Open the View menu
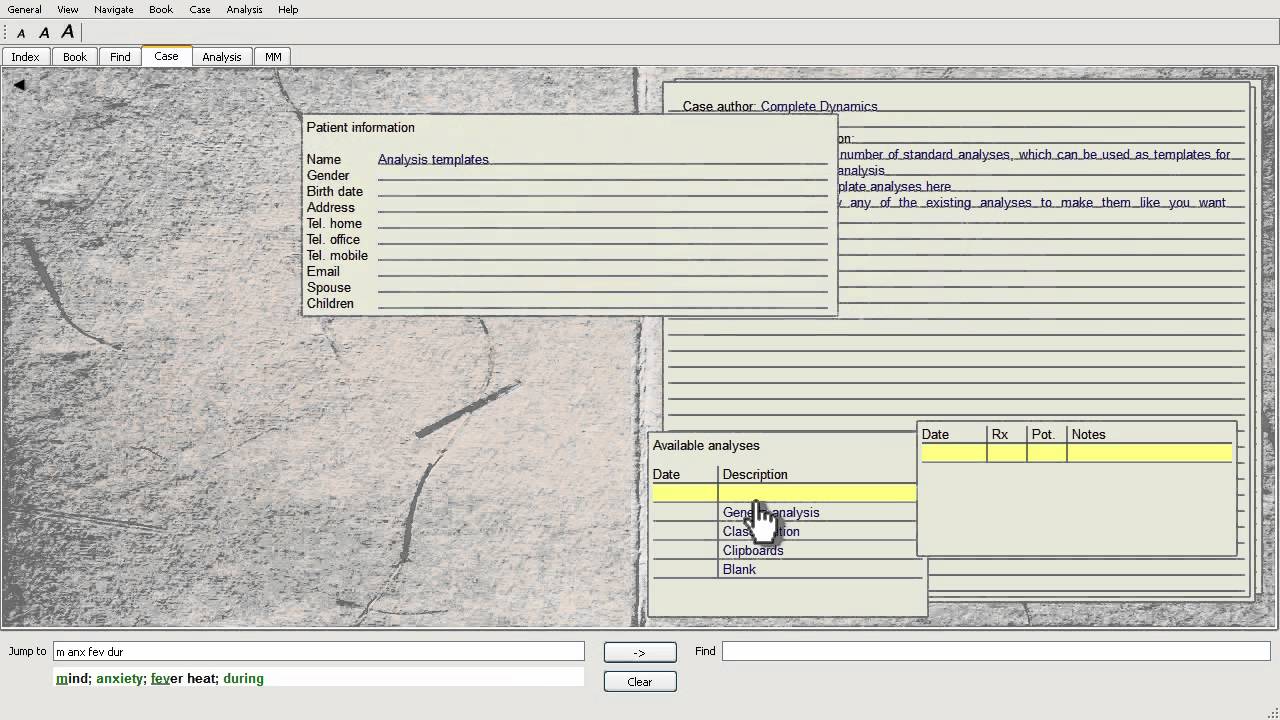Screen dimensions: 1280x720 tap(68, 9)
